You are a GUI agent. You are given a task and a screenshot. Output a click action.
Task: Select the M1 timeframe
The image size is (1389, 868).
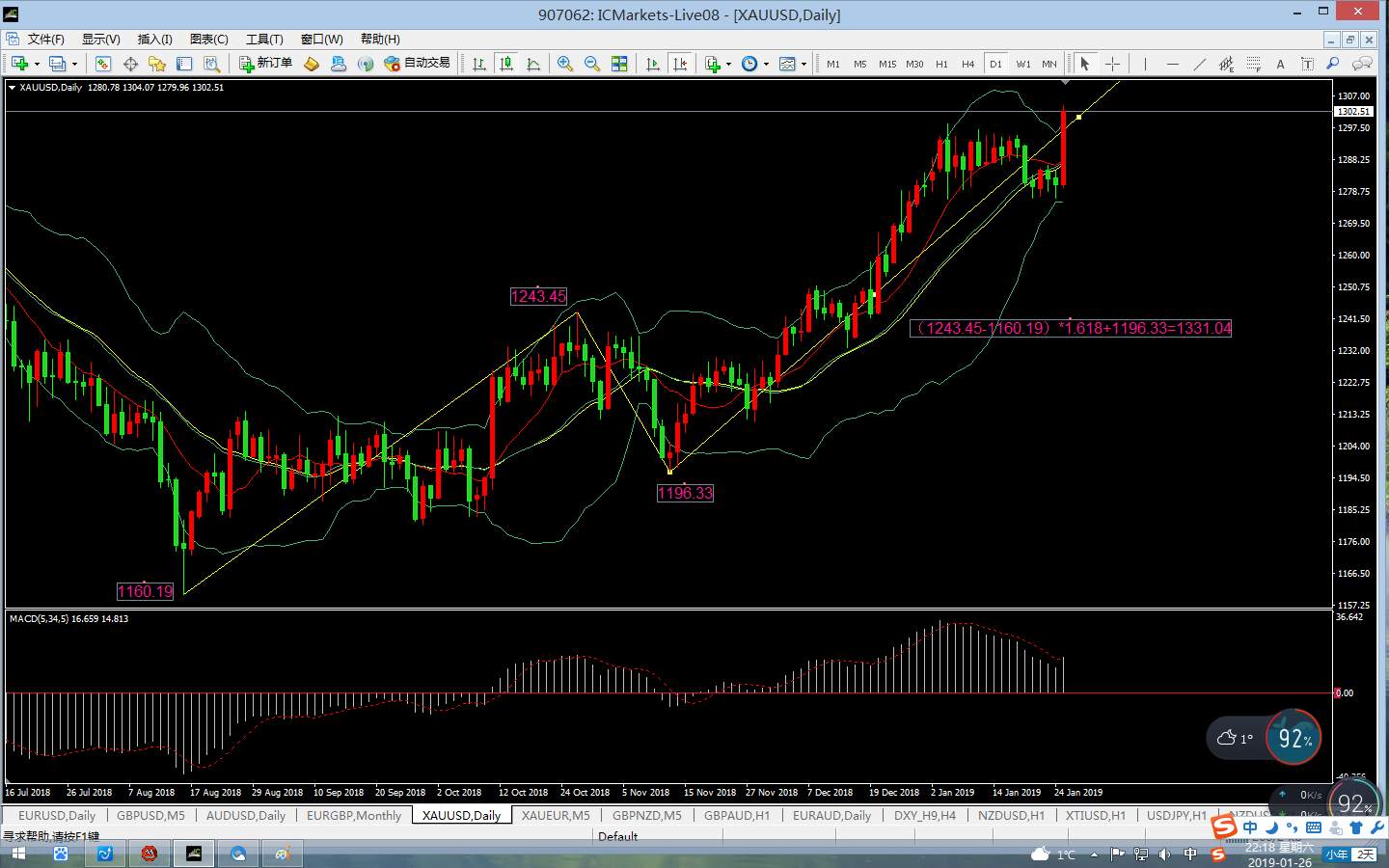pyautogui.click(x=833, y=64)
